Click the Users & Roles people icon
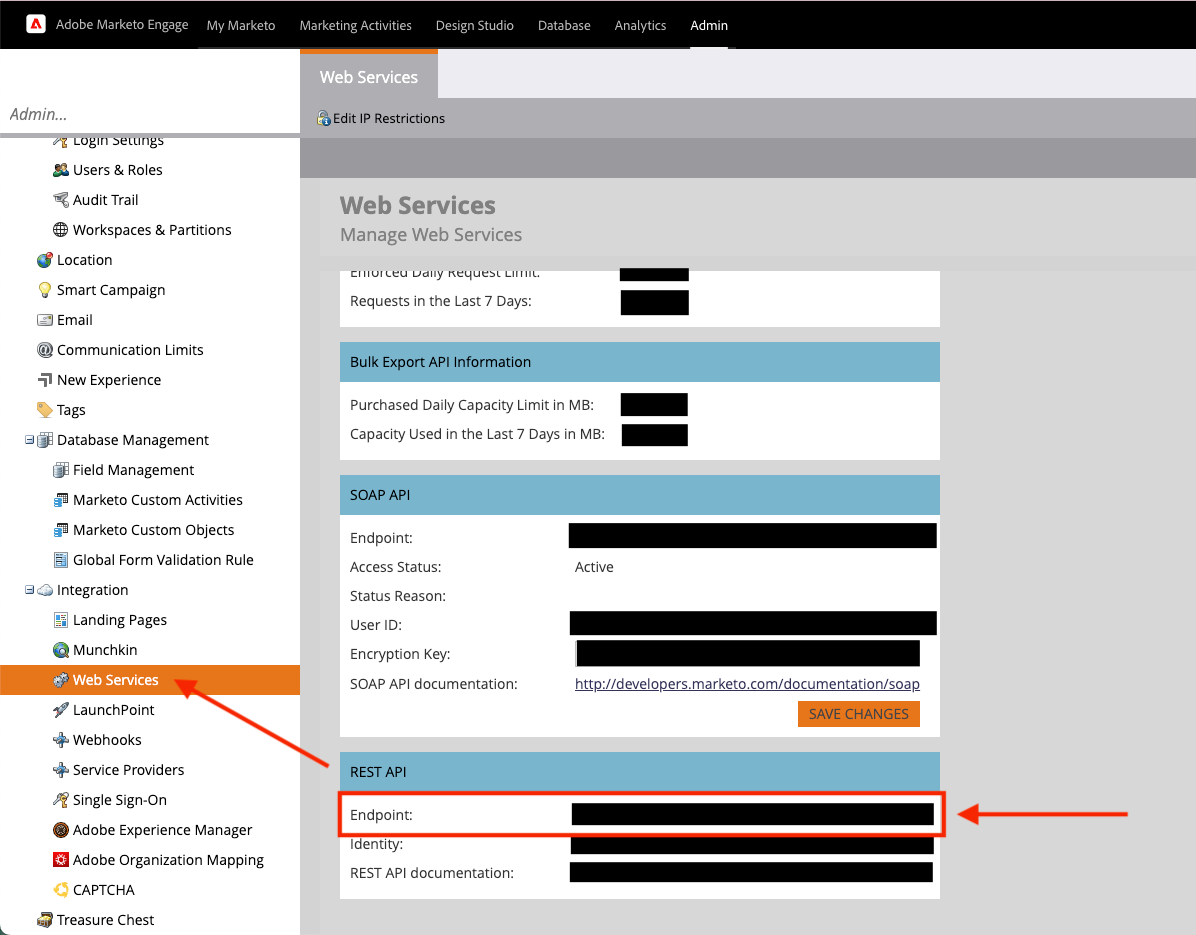 pos(61,170)
